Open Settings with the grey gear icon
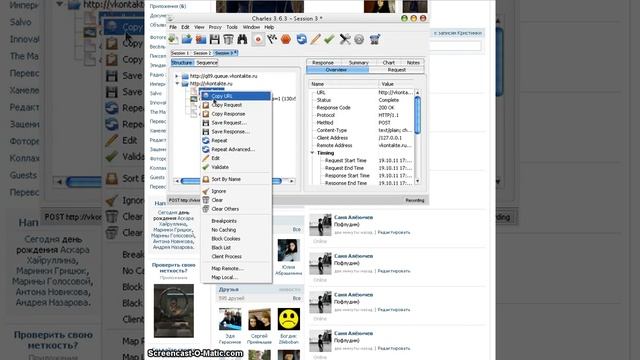This screenshot has height=360, width=640. point(359,39)
